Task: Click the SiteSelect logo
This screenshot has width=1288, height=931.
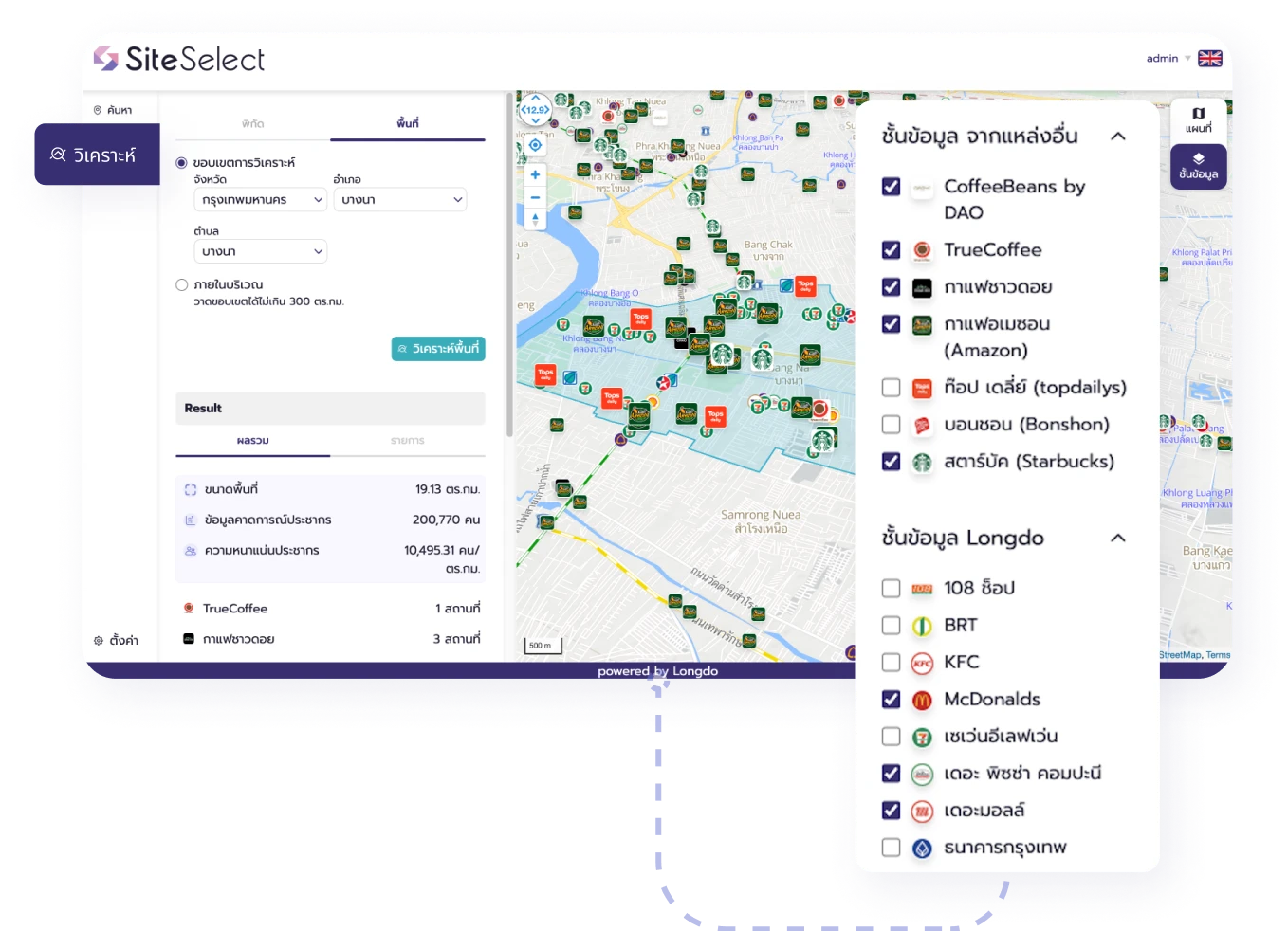Action: [179, 59]
